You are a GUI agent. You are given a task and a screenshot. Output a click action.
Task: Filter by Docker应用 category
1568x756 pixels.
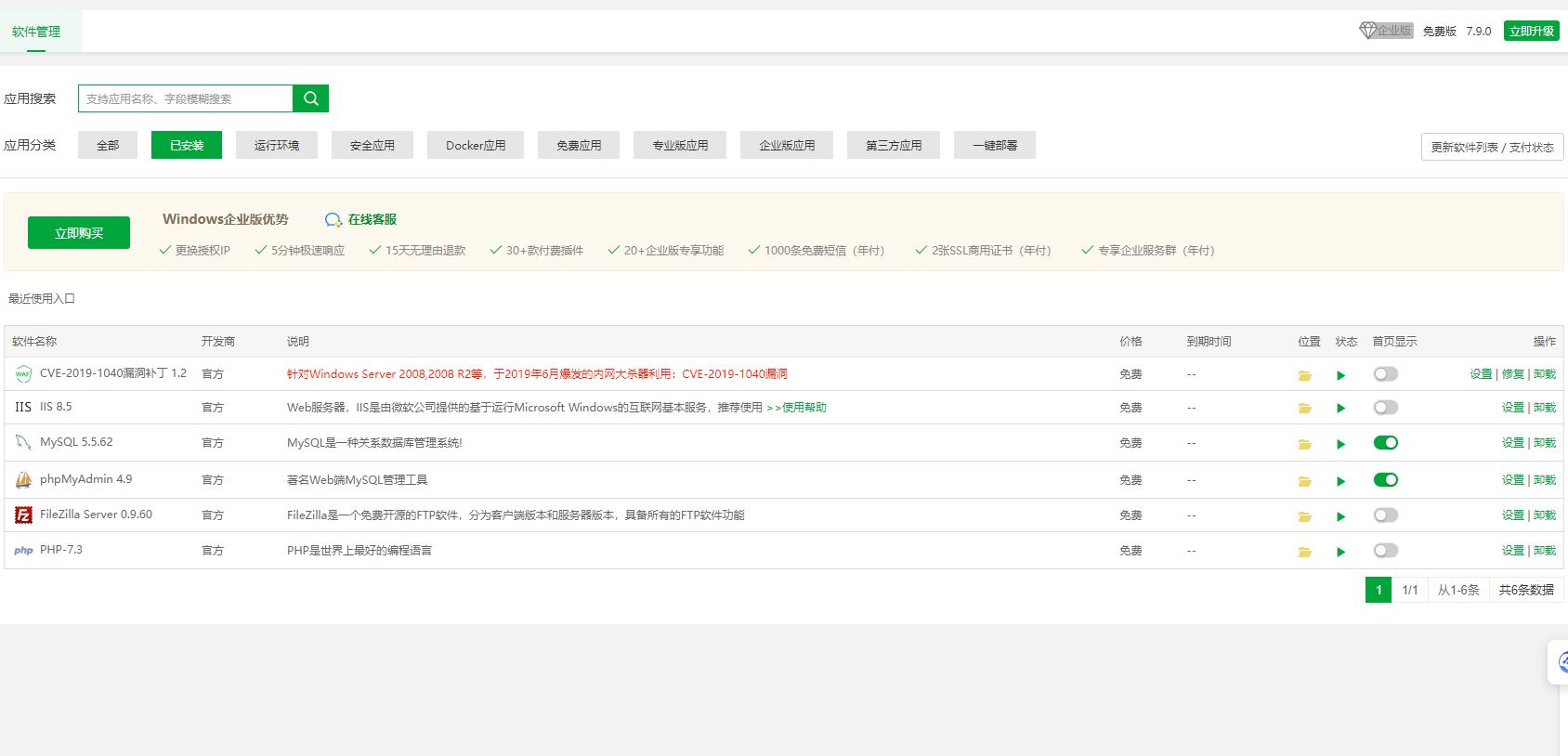coord(476,145)
